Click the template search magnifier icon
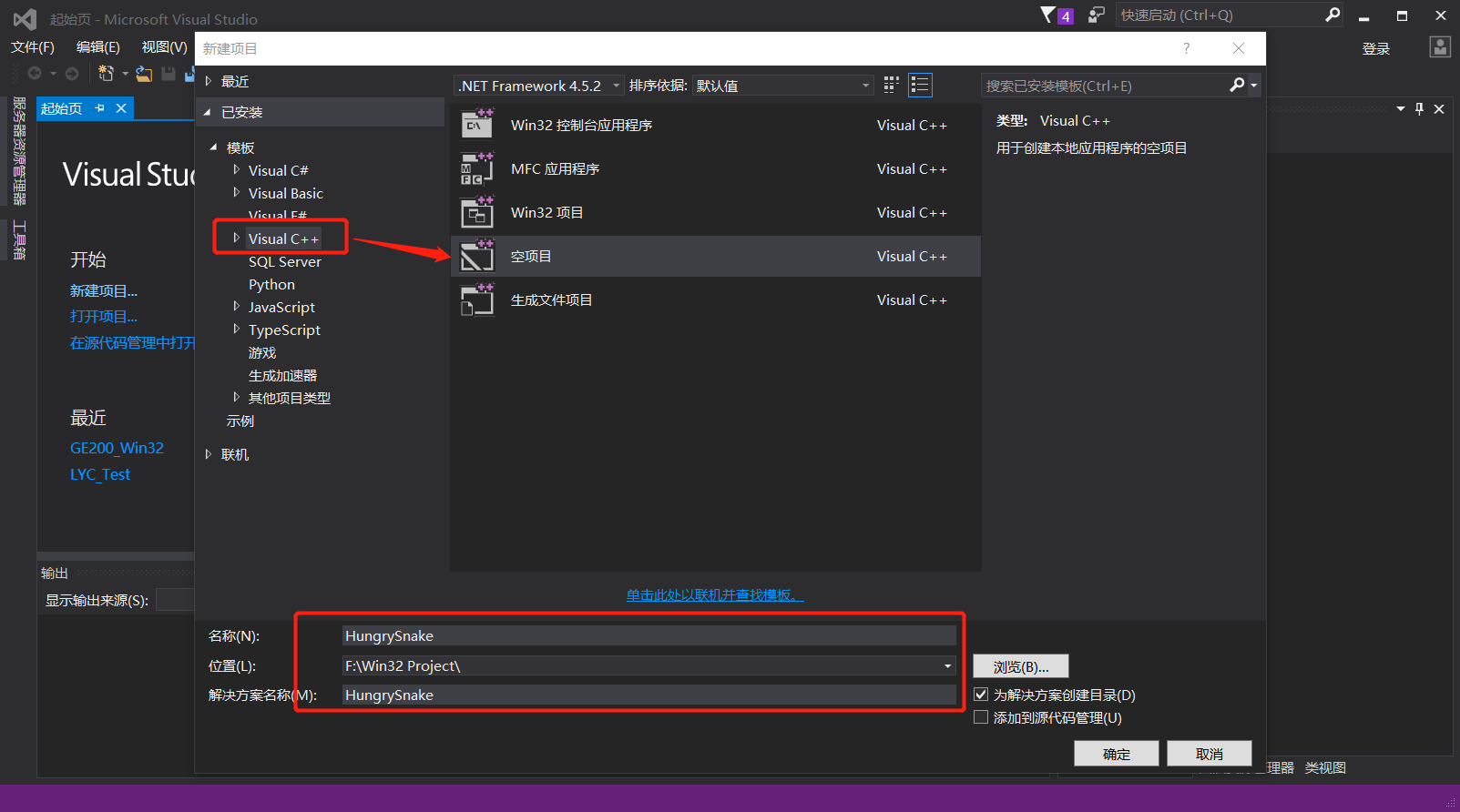 click(1237, 85)
